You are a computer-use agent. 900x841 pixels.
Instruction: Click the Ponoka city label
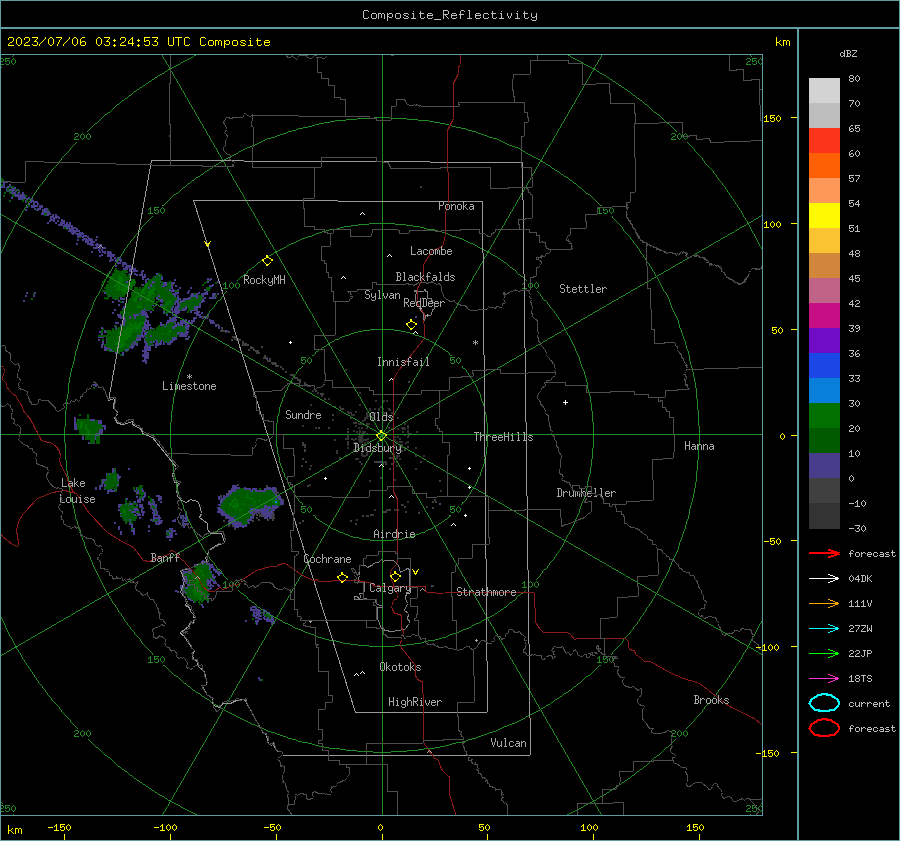click(456, 206)
